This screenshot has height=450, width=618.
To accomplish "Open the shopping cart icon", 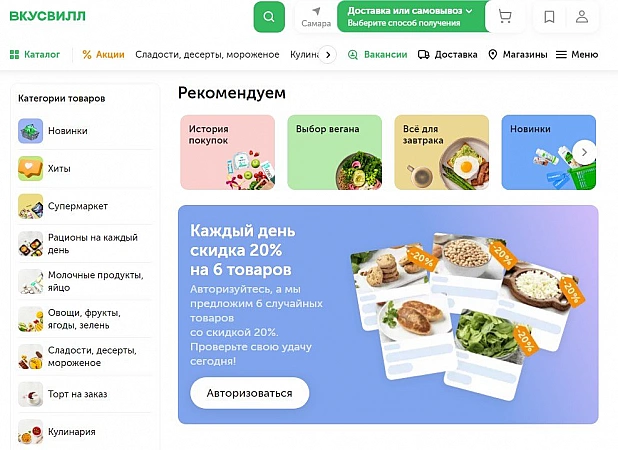I will pyautogui.click(x=504, y=17).
